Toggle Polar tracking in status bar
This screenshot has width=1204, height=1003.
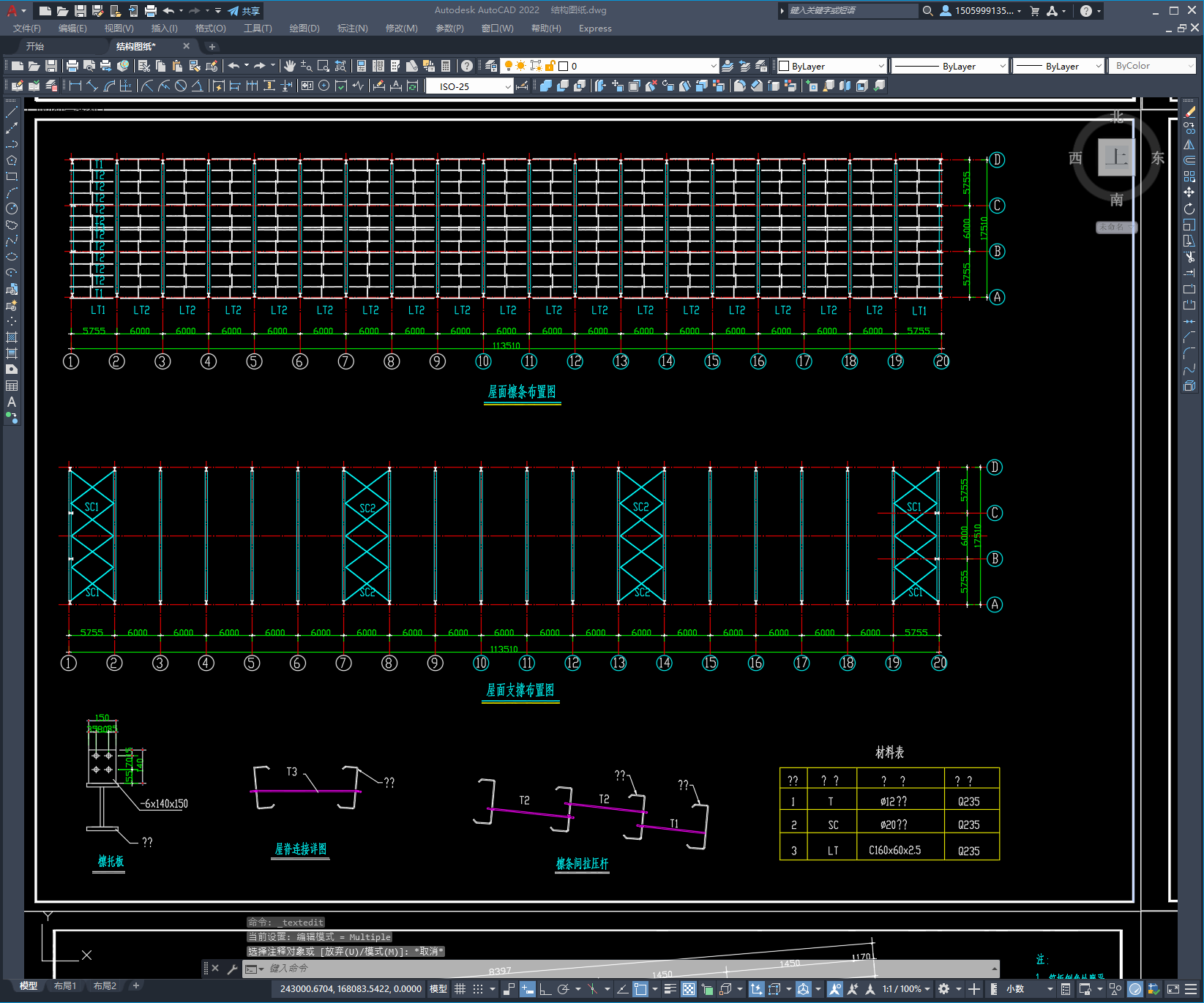pyautogui.click(x=563, y=989)
